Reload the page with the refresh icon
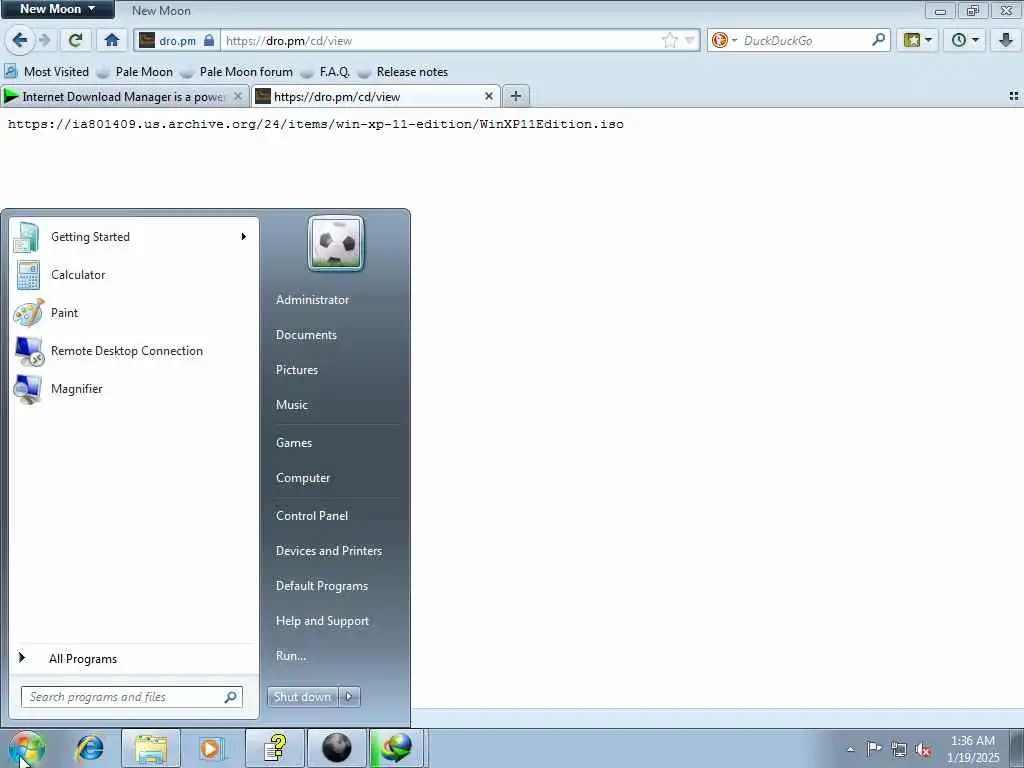The width and height of the screenshot is (1024, 768). 75,40
